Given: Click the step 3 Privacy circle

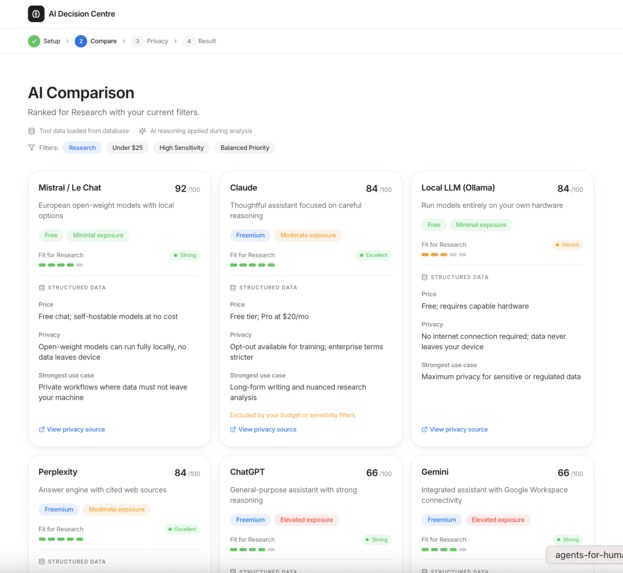Looking at the screenshot, I should click(137, 41).
